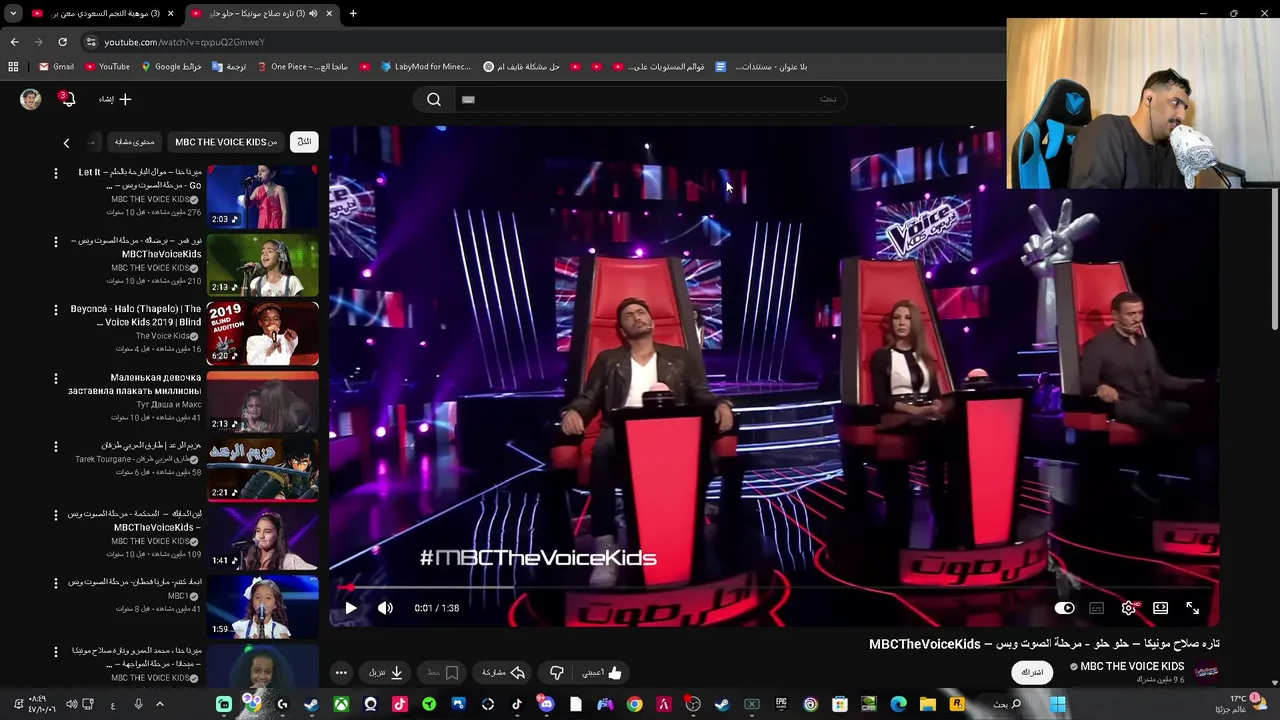The width and height of the screenshot is (1280, 720).
Task: Open the notifications bell
Action: (x=67, y=99)
